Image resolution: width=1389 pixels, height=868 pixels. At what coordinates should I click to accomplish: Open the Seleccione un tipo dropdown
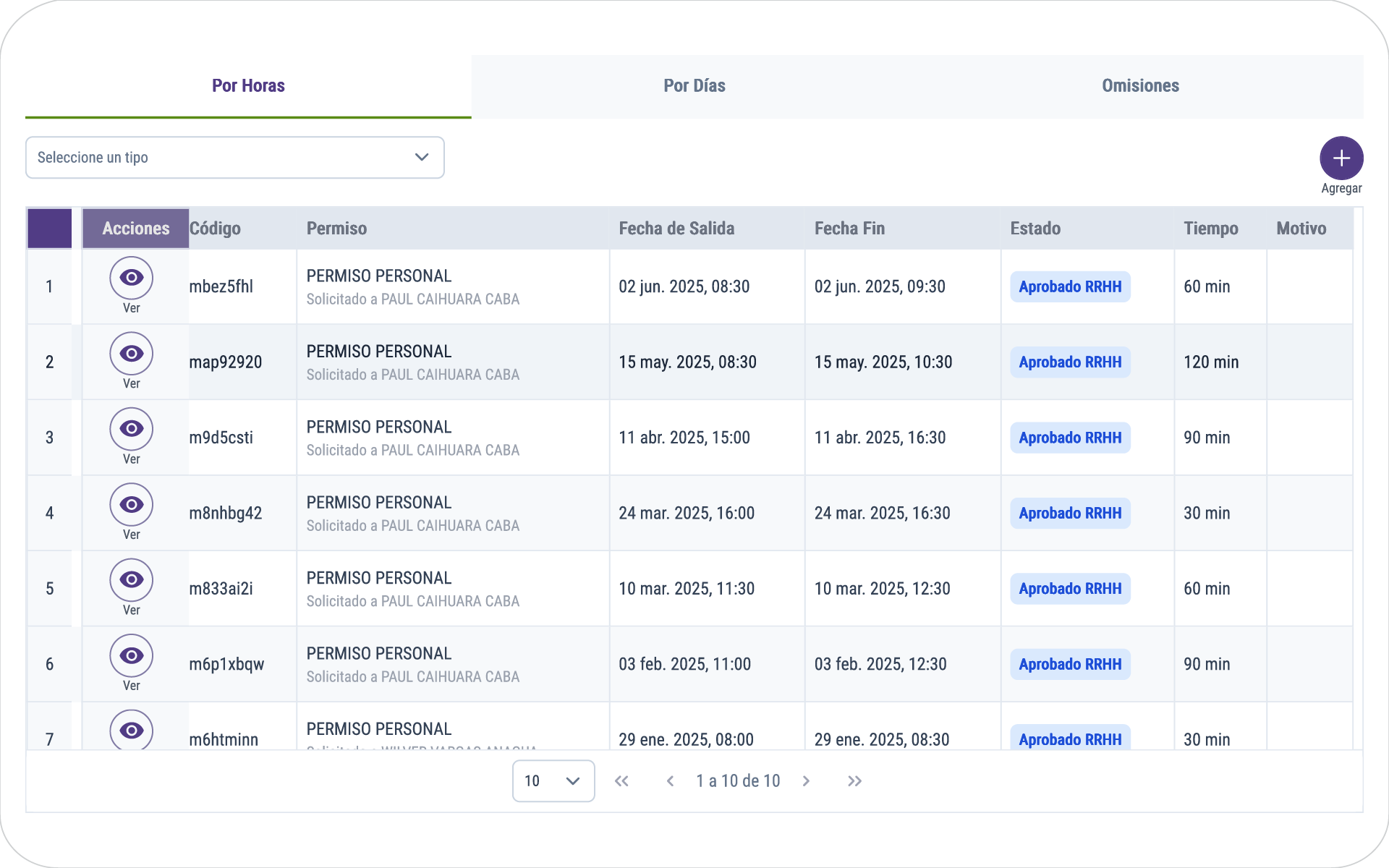[x=234, y=158]
